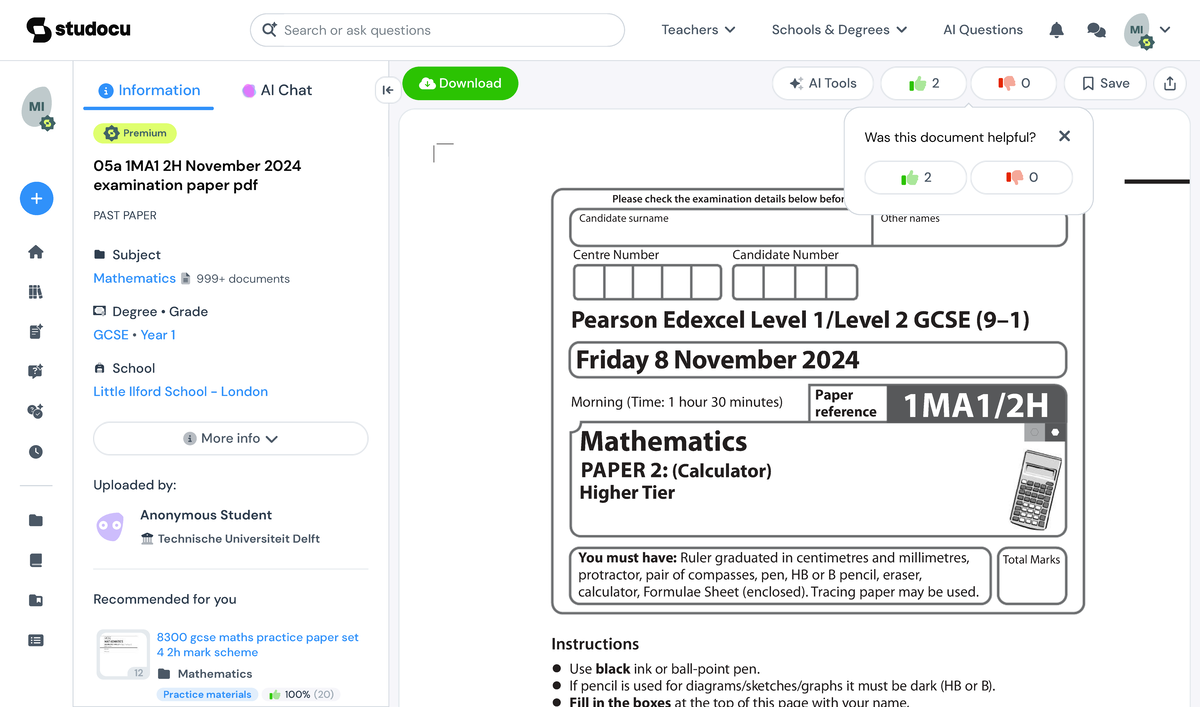Open the Teachers dropdown

click(x=697, y=30)
